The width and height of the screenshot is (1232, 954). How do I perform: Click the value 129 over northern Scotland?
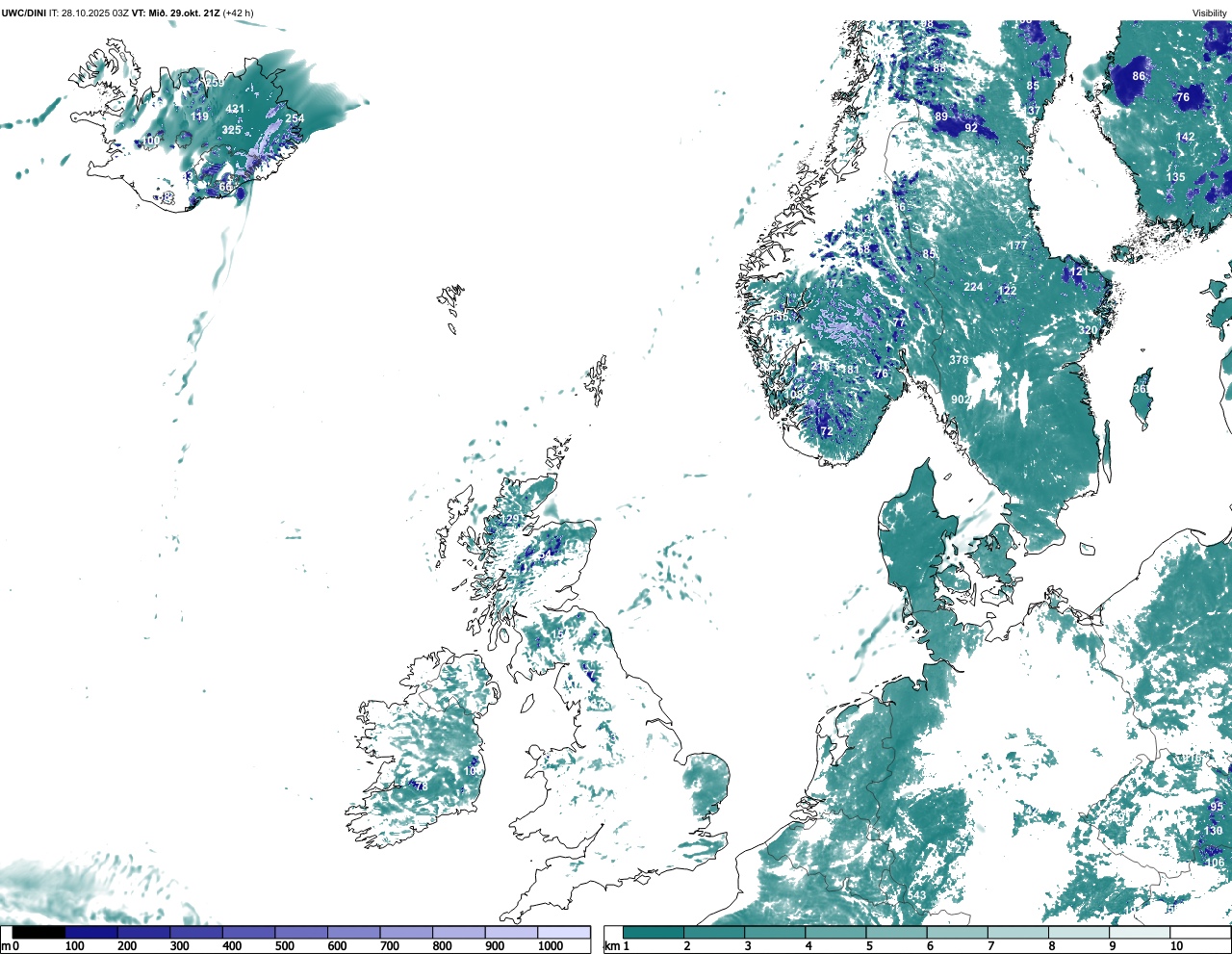(x=509, y=520)
